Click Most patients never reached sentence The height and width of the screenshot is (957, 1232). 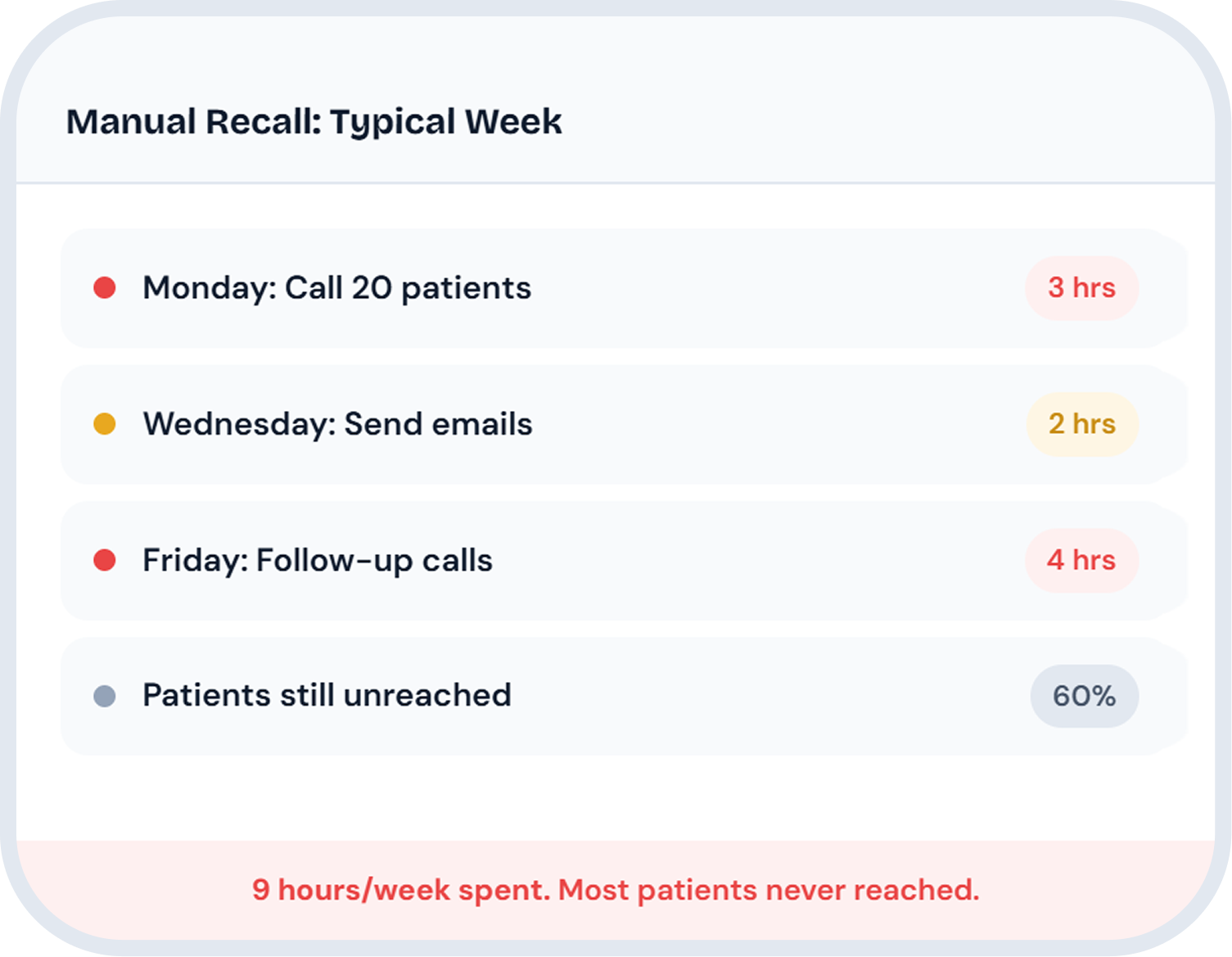pos(768,890)
